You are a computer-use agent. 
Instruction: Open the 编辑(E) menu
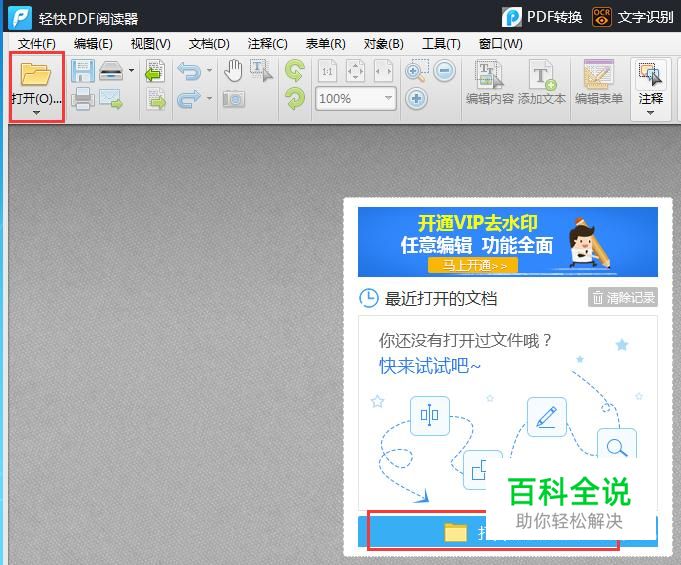click(x=93, y=44)
